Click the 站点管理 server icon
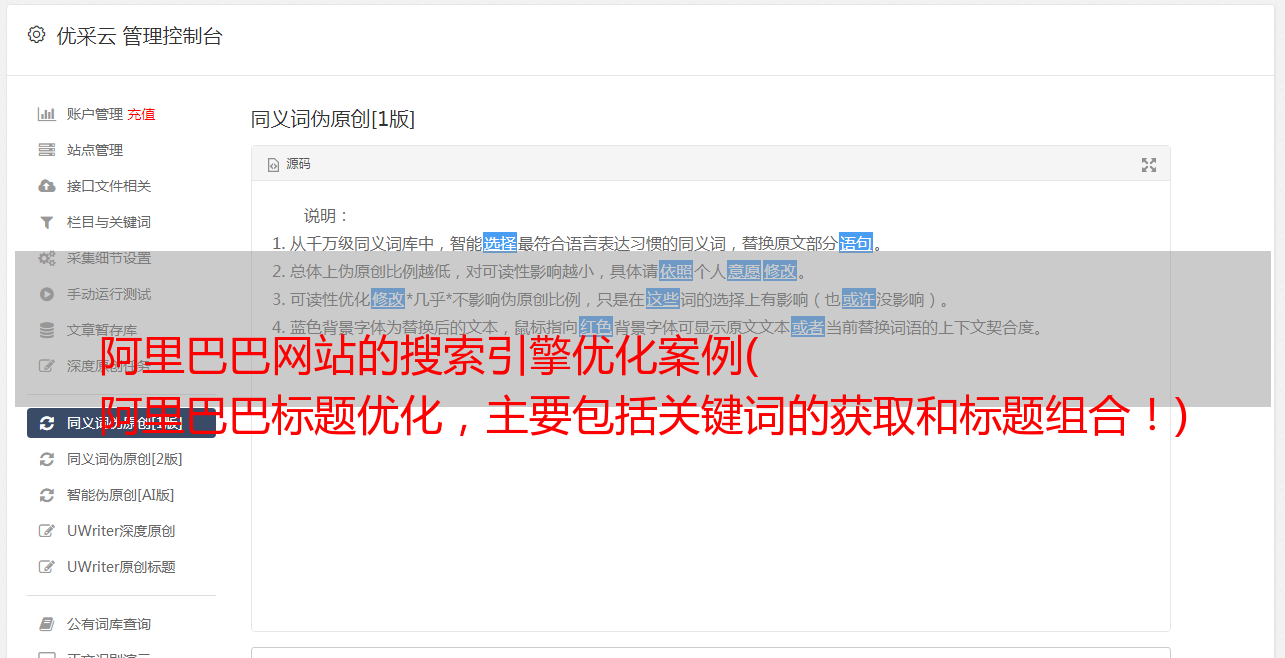 coord(46,150)
